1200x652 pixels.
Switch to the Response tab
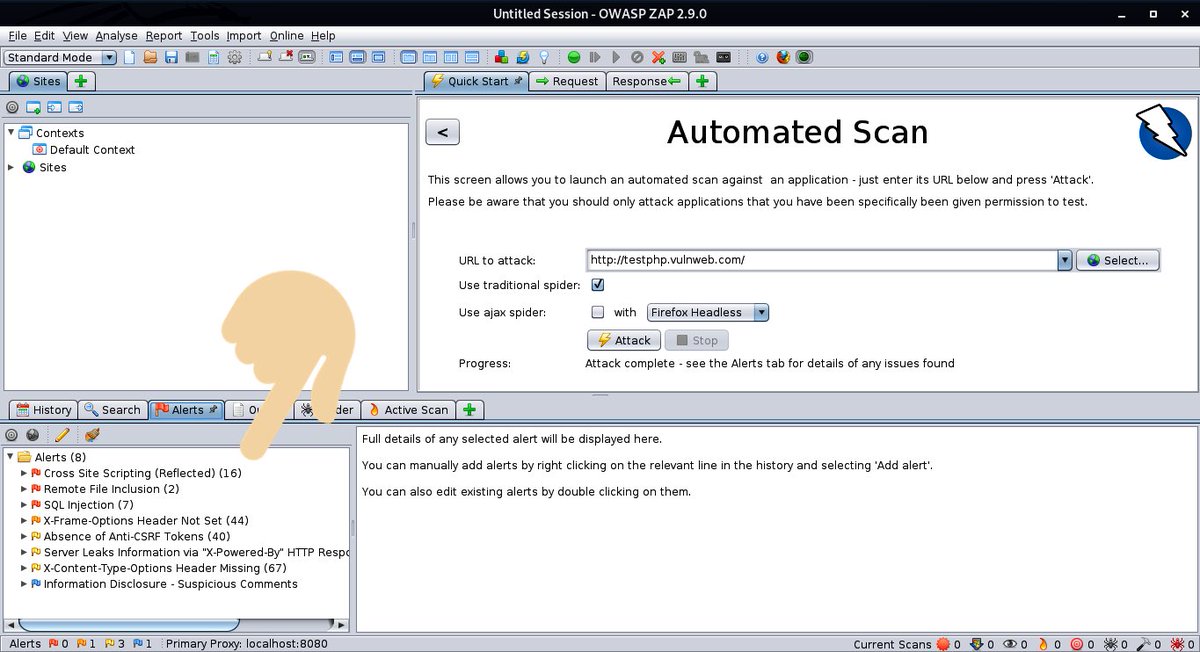[646, 81]
